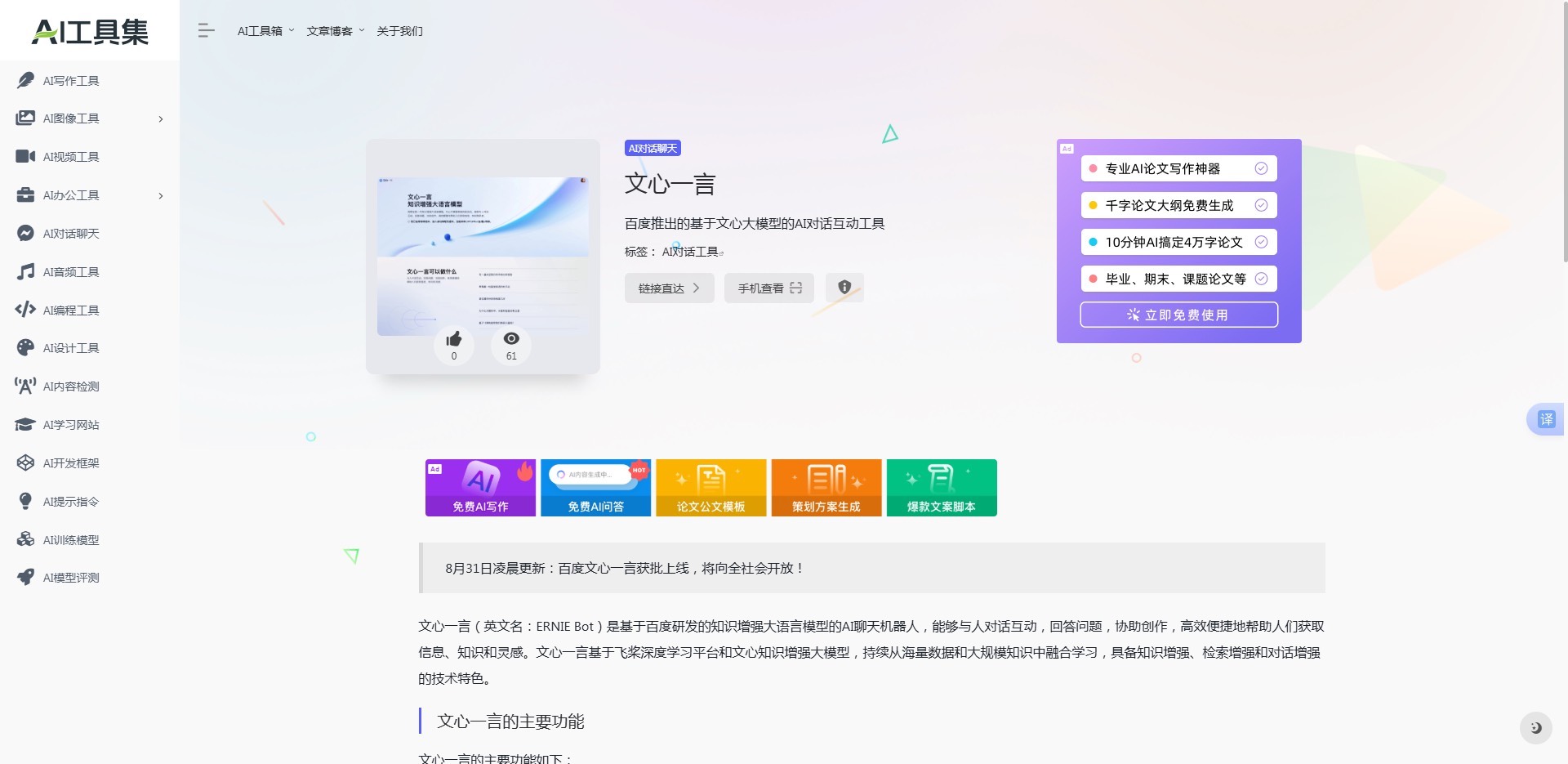The width and height of the screenshot is (1568, 764).
Task: Click the AI视频工具 camera icon
Action: click(25, 156)
